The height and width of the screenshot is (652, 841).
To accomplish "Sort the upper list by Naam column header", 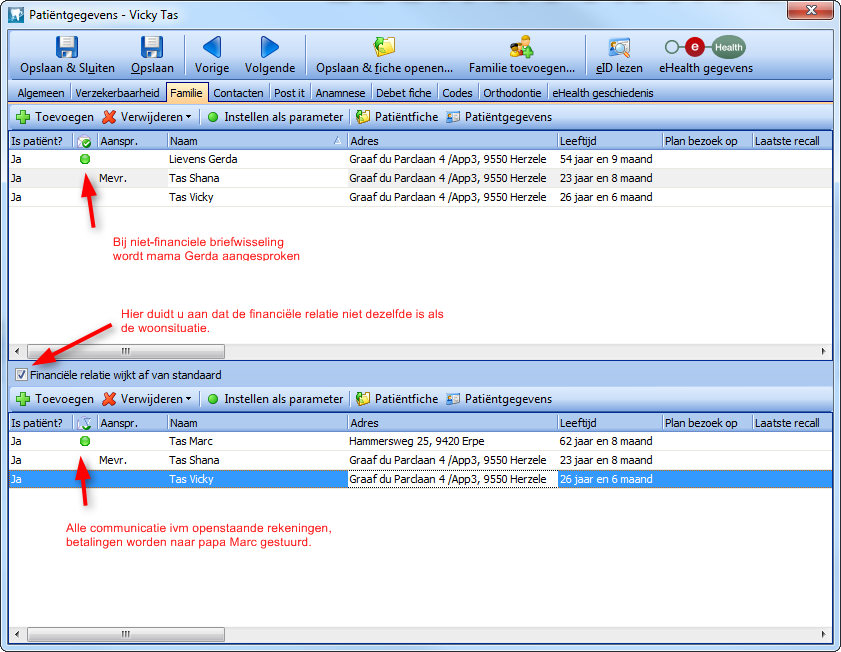I will pyautogui.click(x=255, y=141).
